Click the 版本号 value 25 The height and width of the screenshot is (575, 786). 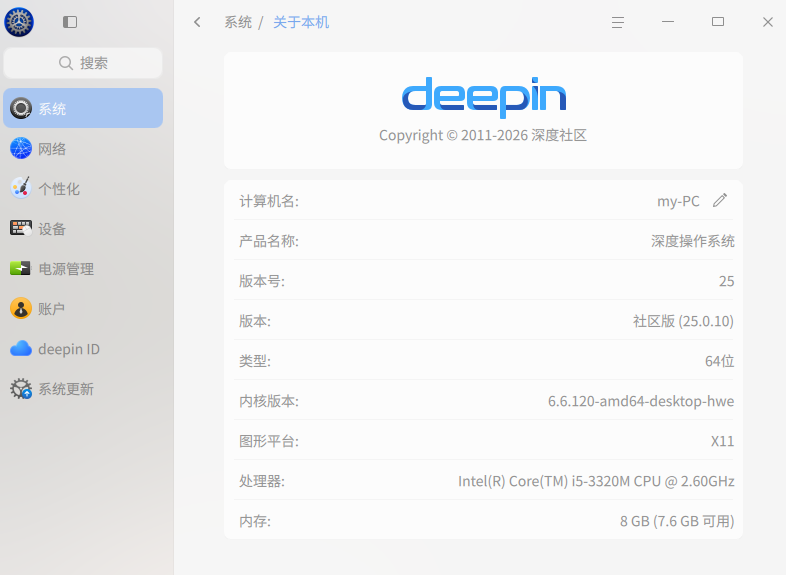click(x=726, y=281)
